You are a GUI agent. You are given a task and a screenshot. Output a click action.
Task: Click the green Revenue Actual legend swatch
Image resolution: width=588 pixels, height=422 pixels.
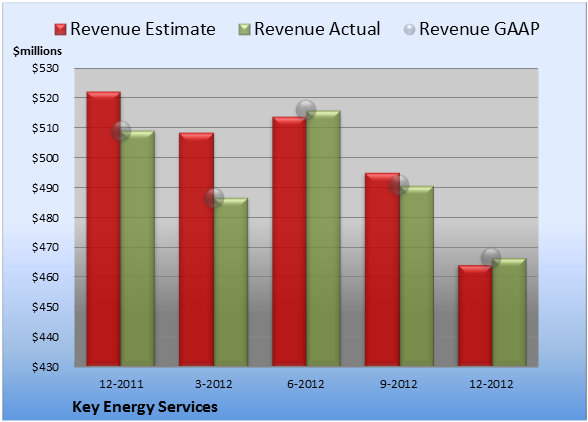(244, 30)
